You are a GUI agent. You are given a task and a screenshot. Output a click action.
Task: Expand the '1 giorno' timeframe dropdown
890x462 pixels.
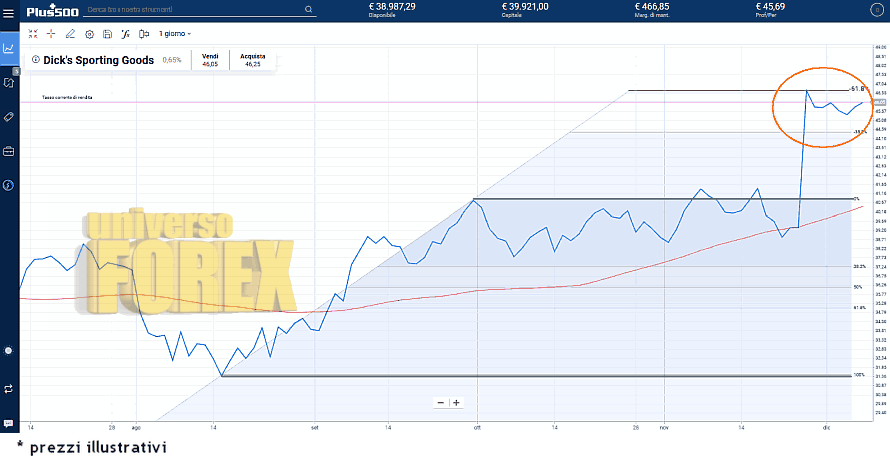pyautogui.click(x=175, y=33)
